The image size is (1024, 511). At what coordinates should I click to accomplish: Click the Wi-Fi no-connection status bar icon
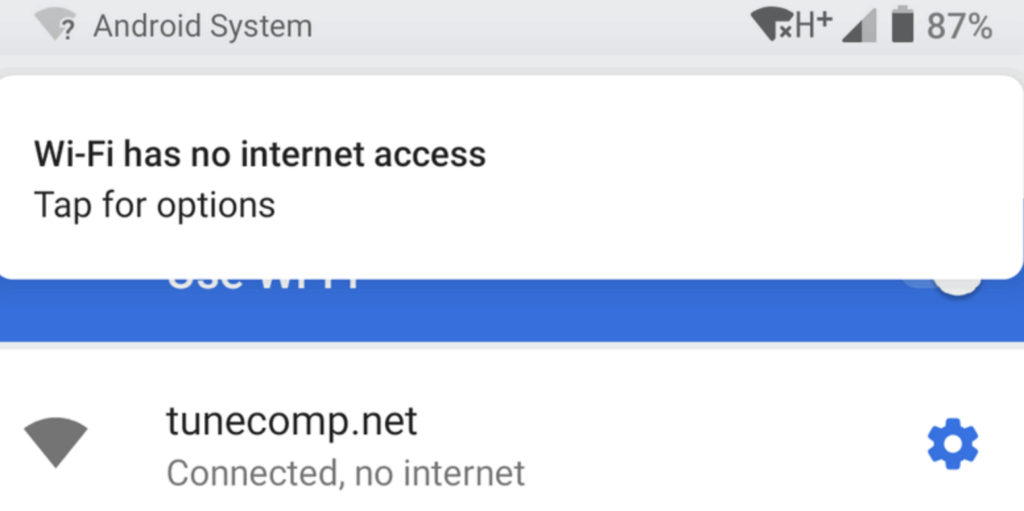772,24
